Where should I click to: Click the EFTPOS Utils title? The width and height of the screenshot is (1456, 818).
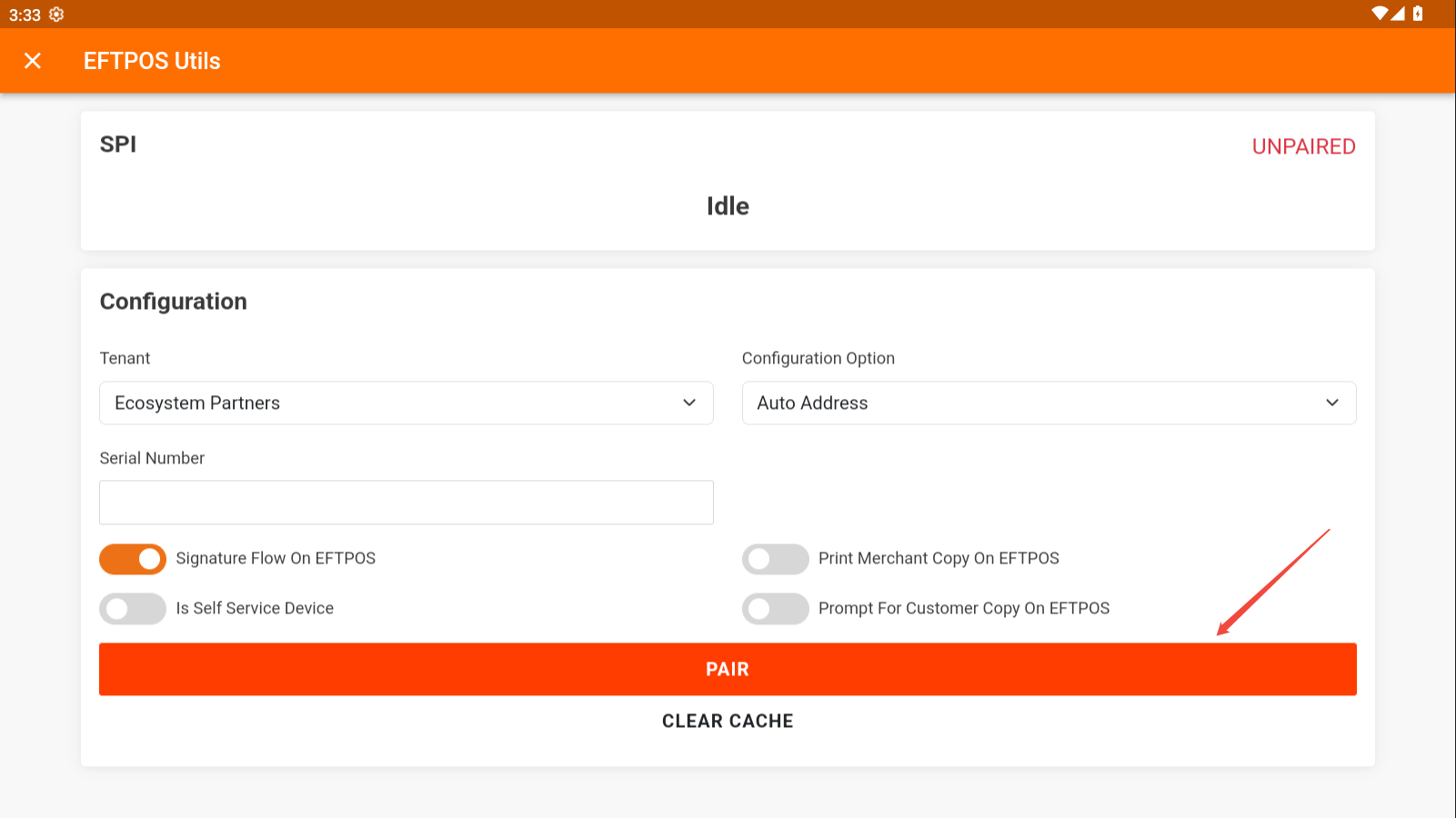(x=152, y=61)
